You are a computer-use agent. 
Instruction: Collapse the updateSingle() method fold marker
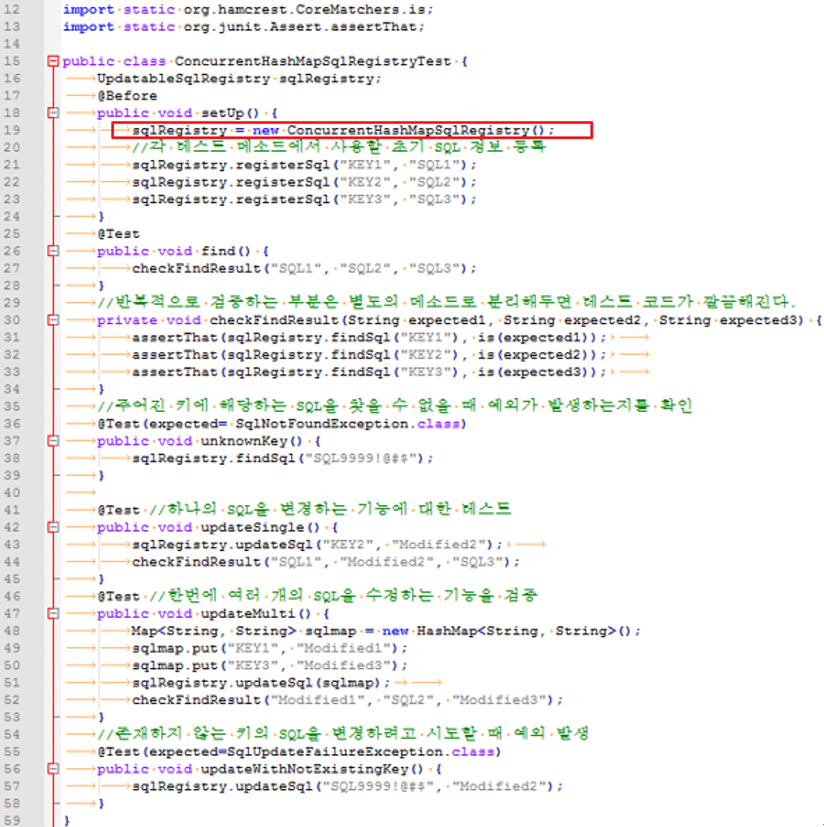click(53, 527)
